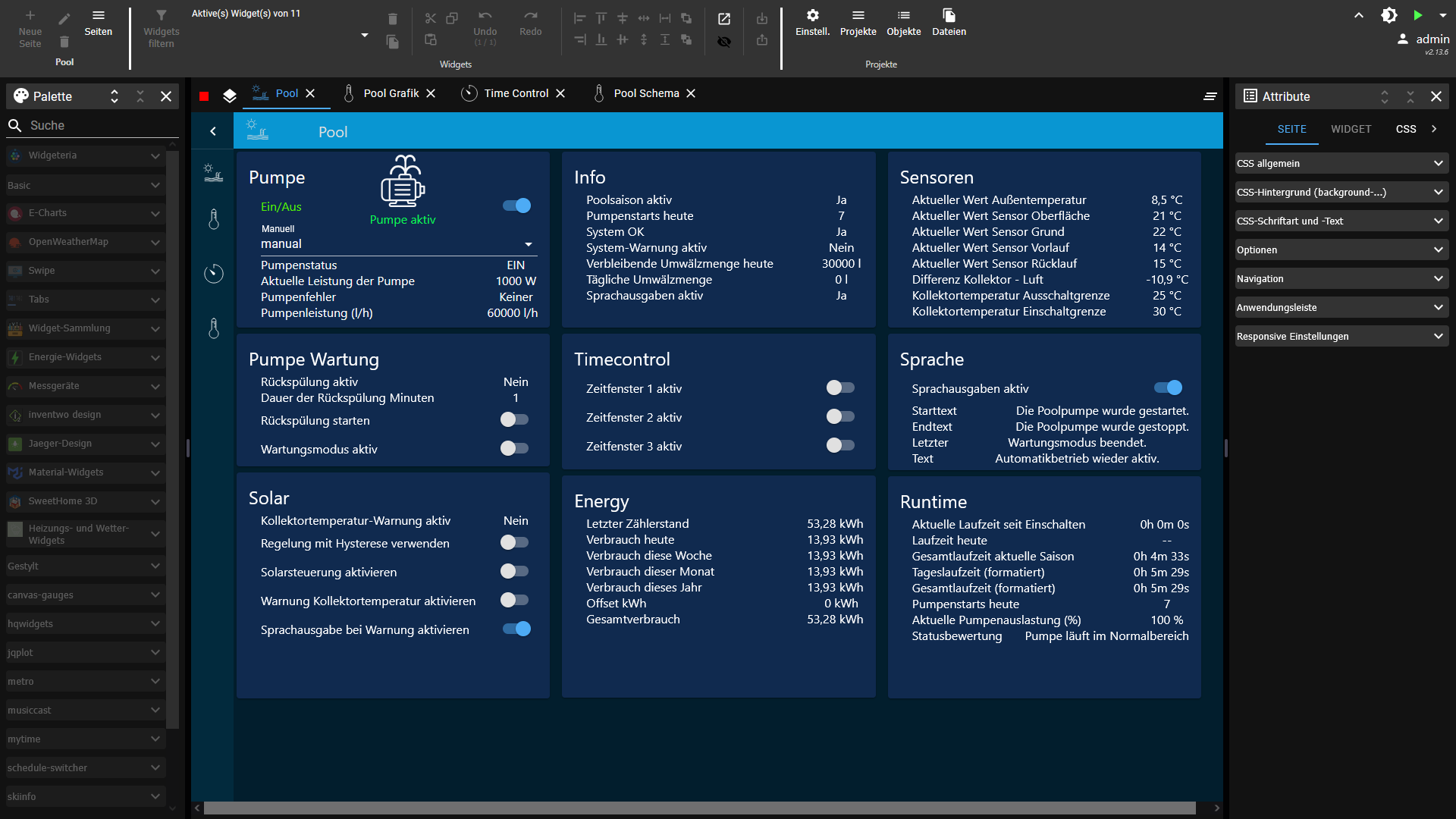Open the Projekte menu
The width and height of the screenshot is (1456, 819).
pyautogui.click(x=858, y=23)
